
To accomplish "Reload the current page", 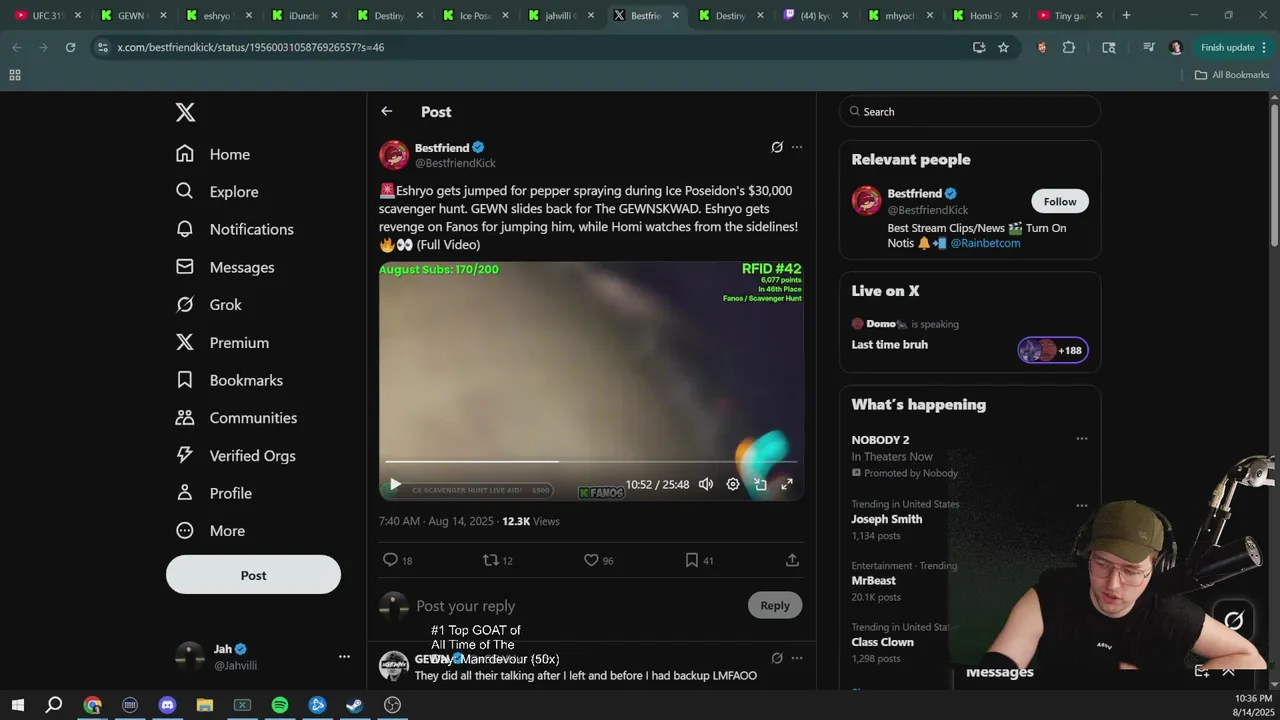I will pos(70,47).
